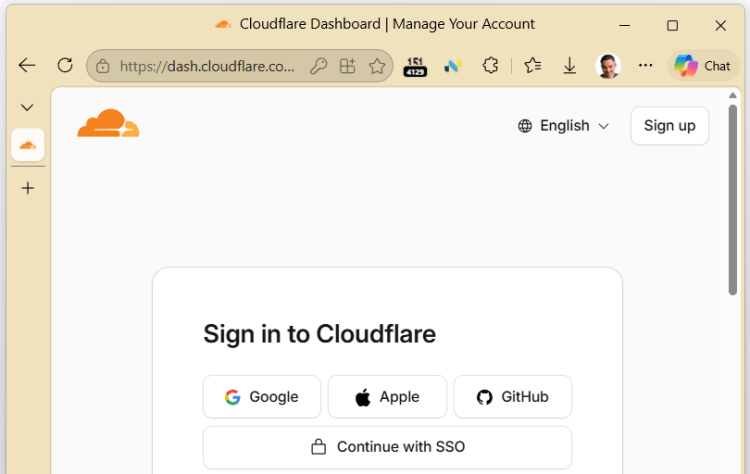750x474 pixels.
Task: Show downloads via the download arrow icon
Action: click(x=569, y=66)
